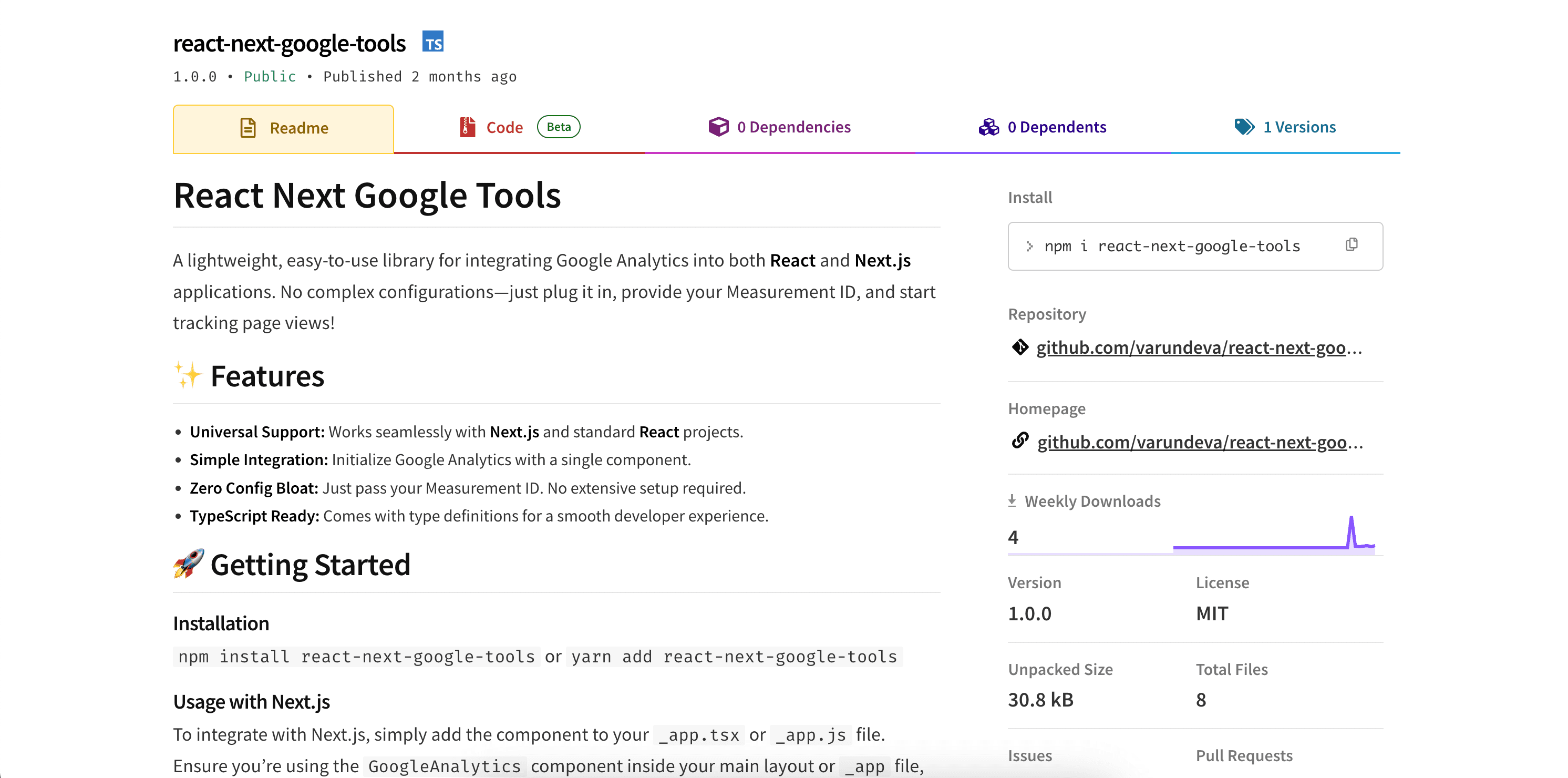Screen dimensions: 1568x778
Task: Click the red Code file icon
Action: point(467,127)
